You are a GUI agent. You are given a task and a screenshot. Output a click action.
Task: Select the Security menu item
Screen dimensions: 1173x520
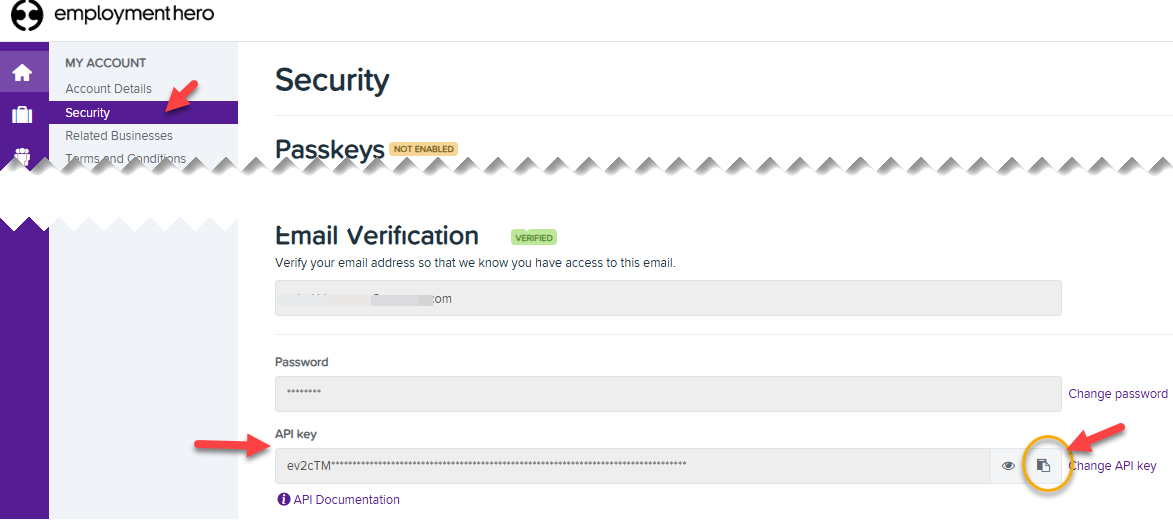(88, 113)
